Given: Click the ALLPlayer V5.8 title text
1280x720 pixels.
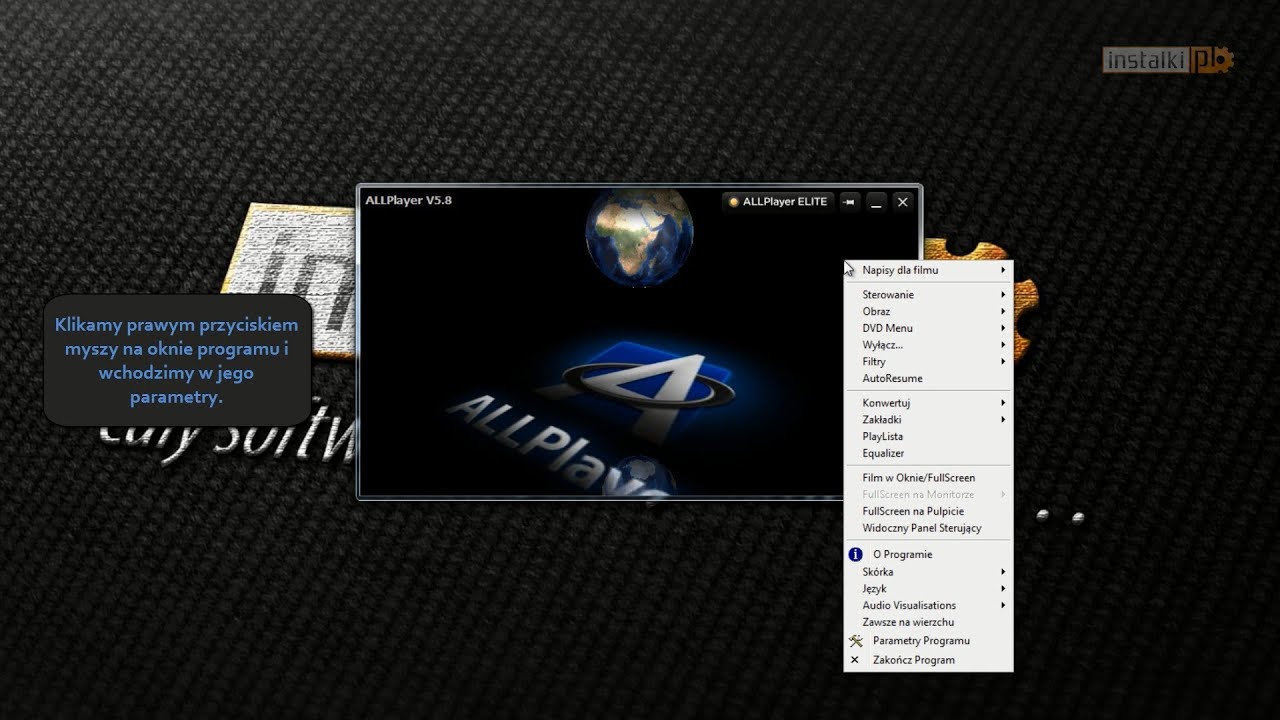Looking at the screenshot, I should (408, 200).
